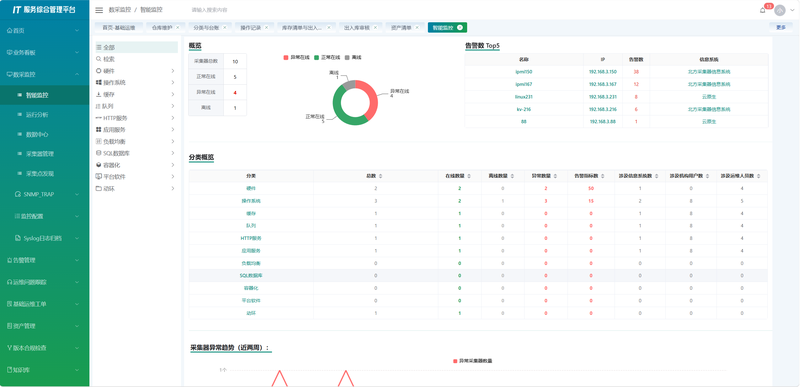This screenshot has height=387, width=800.
Task: Open the notification bell icon
Action: 763,10
